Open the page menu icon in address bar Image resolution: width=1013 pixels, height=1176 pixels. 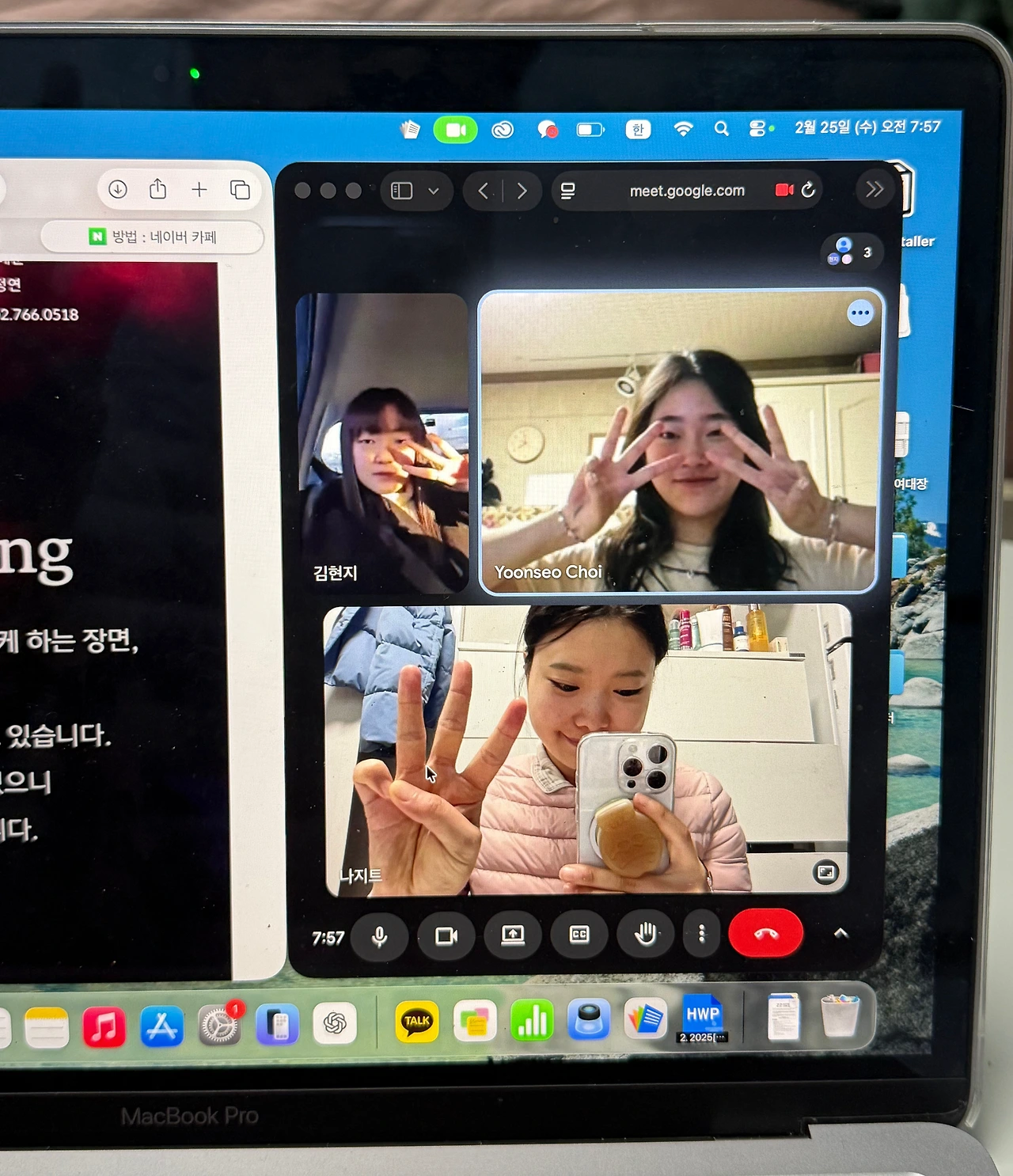[568, 191]
